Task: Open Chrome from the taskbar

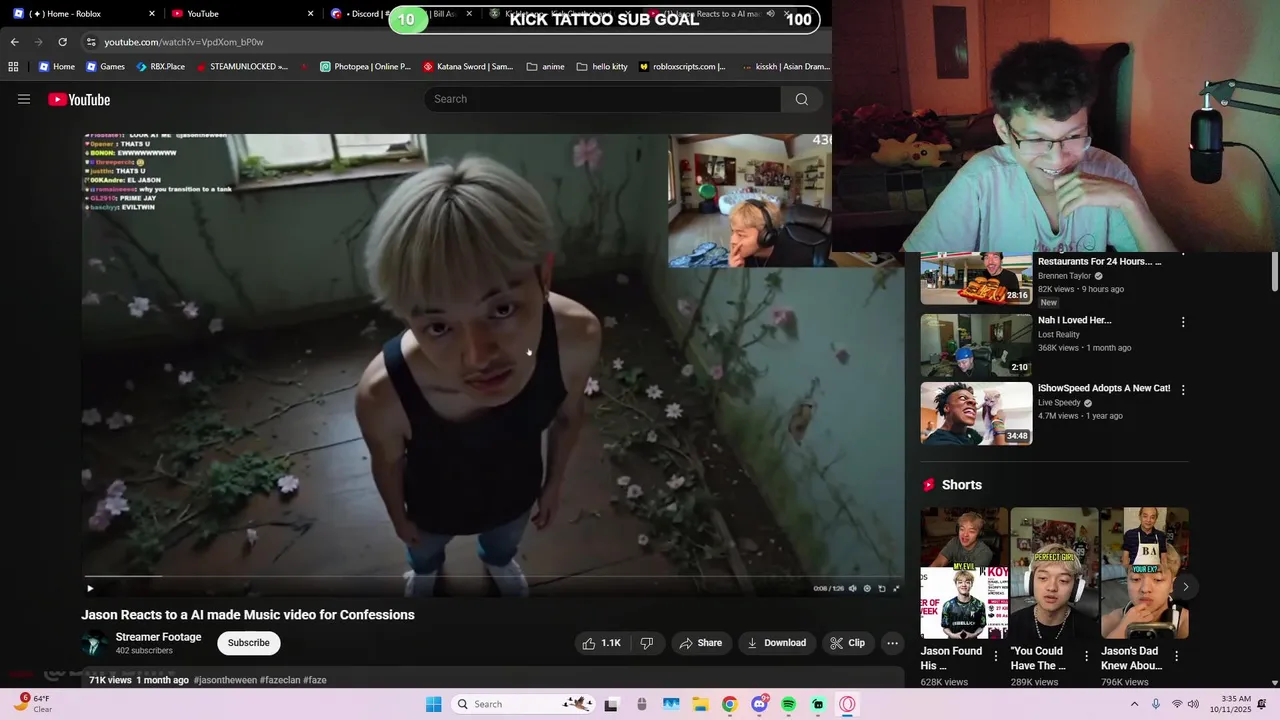Action: pyautogui.click(x=729, y=704)
